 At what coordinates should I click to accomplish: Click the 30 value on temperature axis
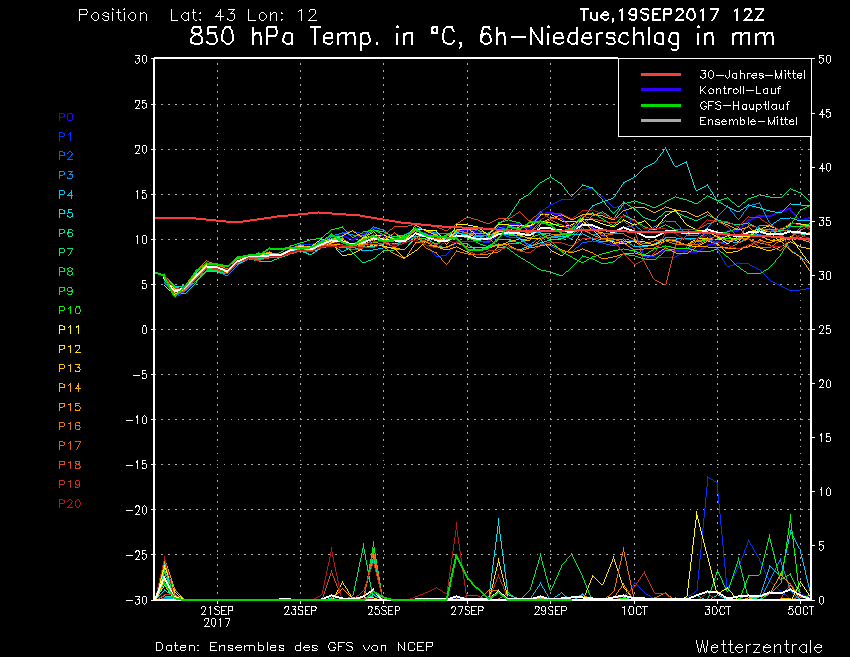point(142,59)
